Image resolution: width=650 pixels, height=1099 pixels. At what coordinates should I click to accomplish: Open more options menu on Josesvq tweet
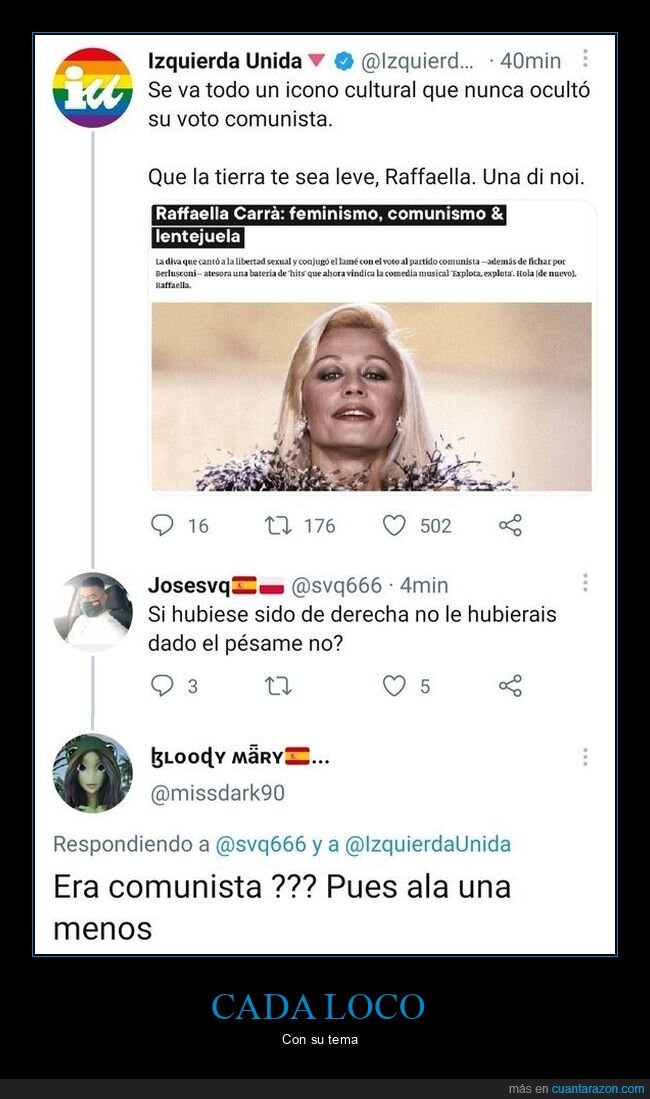(x=585, y=582)
